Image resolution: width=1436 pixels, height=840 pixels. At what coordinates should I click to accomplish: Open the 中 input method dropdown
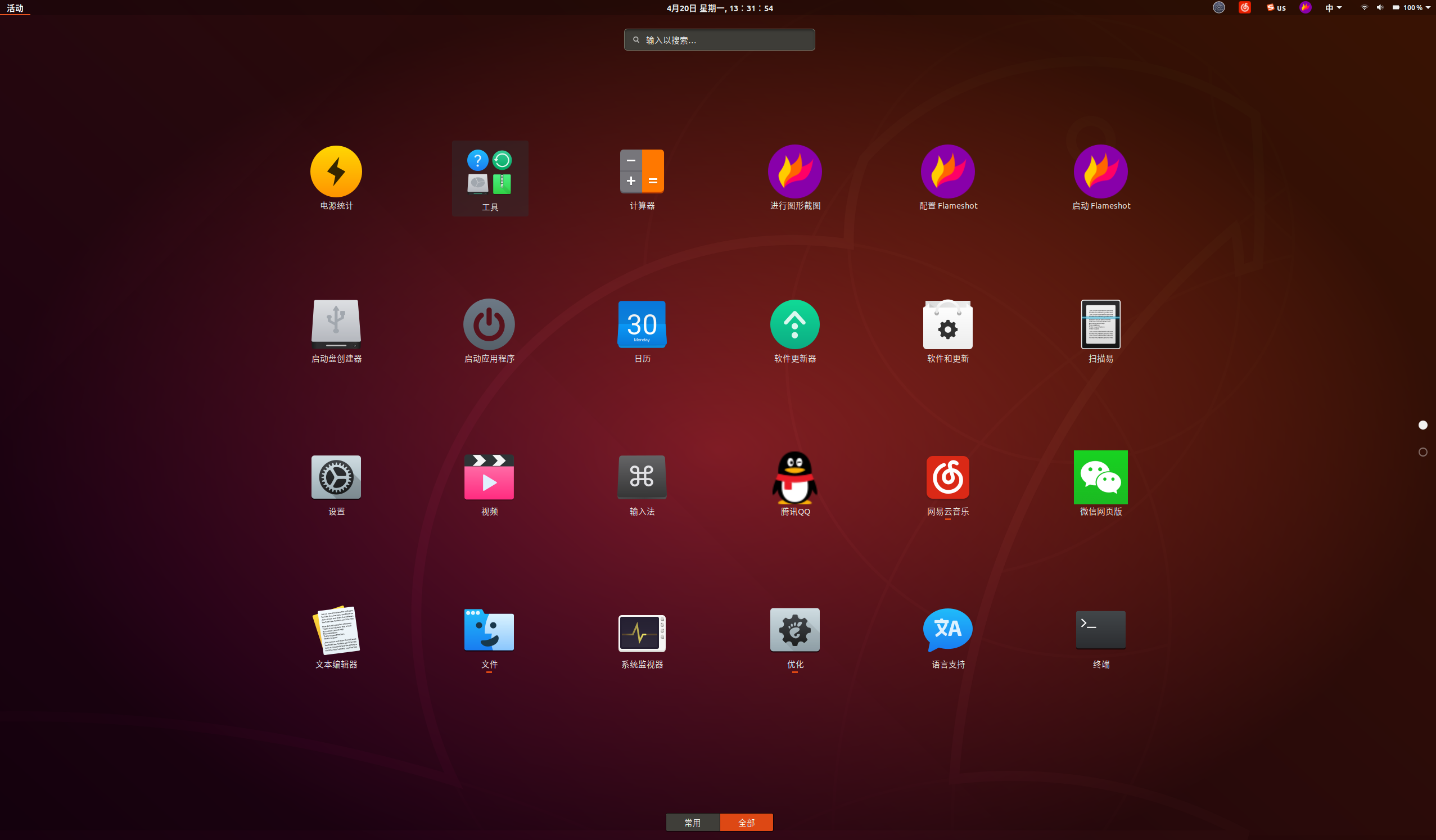pyautogui.click(x=1333, y=8)
